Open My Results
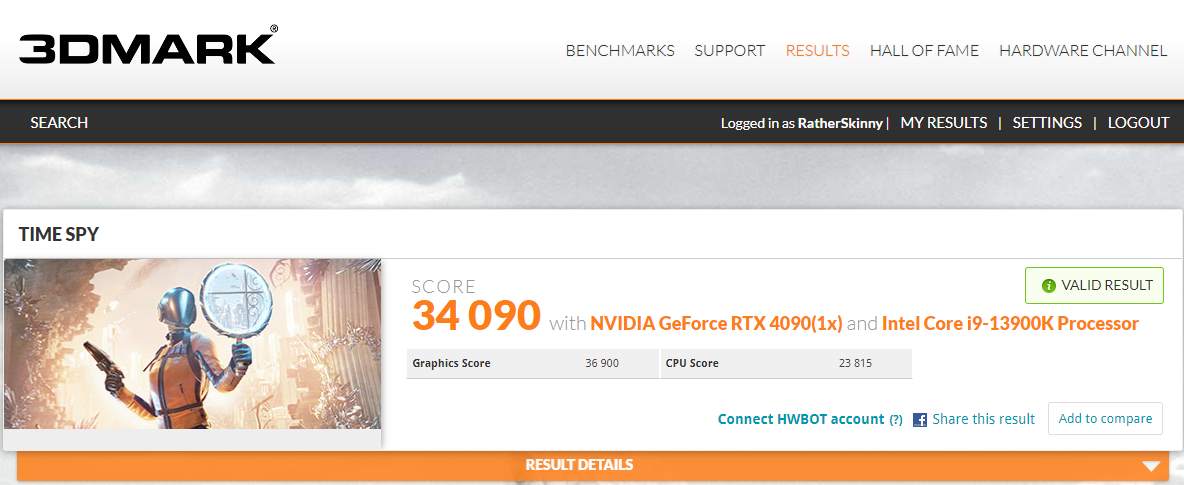This screenshot has width=1184, height=485. coord(944,122)
